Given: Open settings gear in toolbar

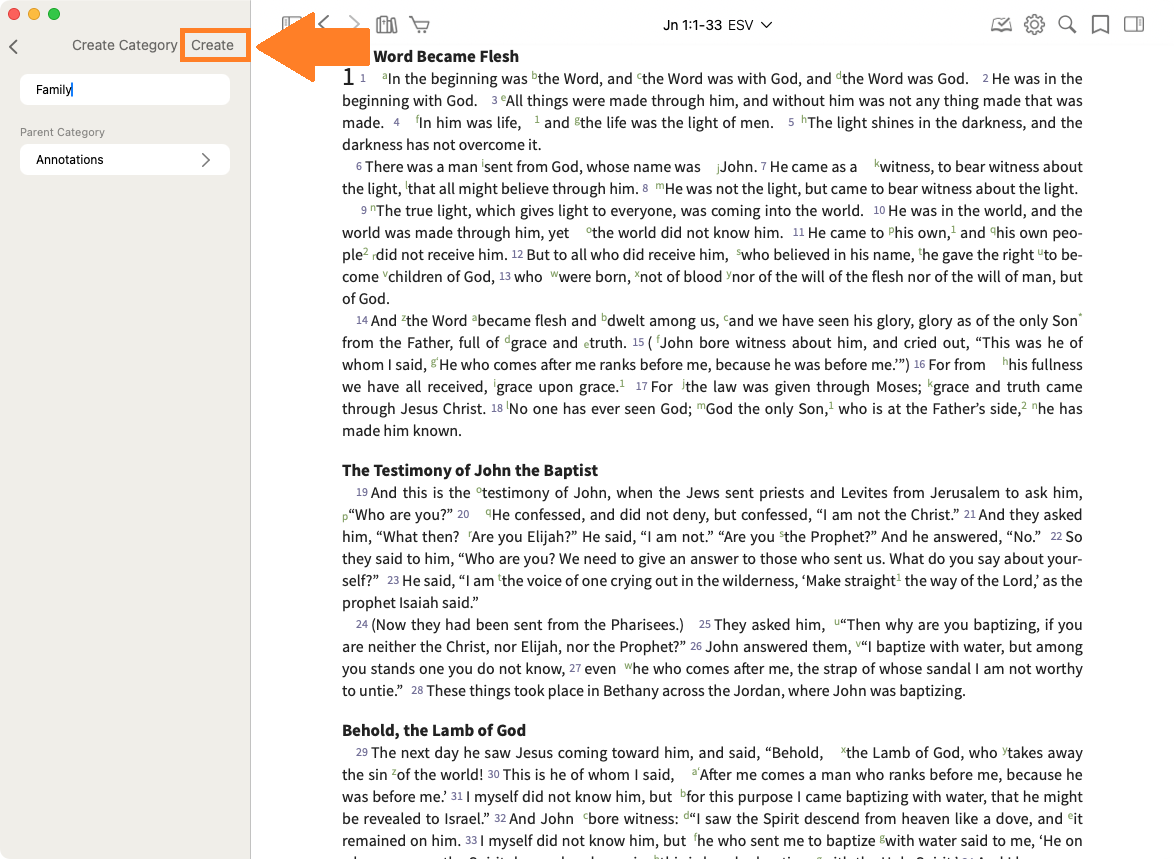Looking at the screenshot, I should (x=1034, y=25).
